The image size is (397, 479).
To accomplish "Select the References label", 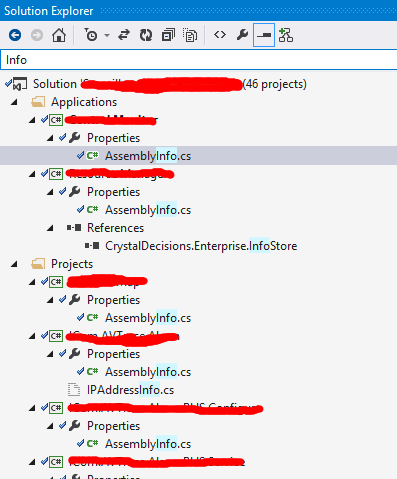I will (115, 228).
